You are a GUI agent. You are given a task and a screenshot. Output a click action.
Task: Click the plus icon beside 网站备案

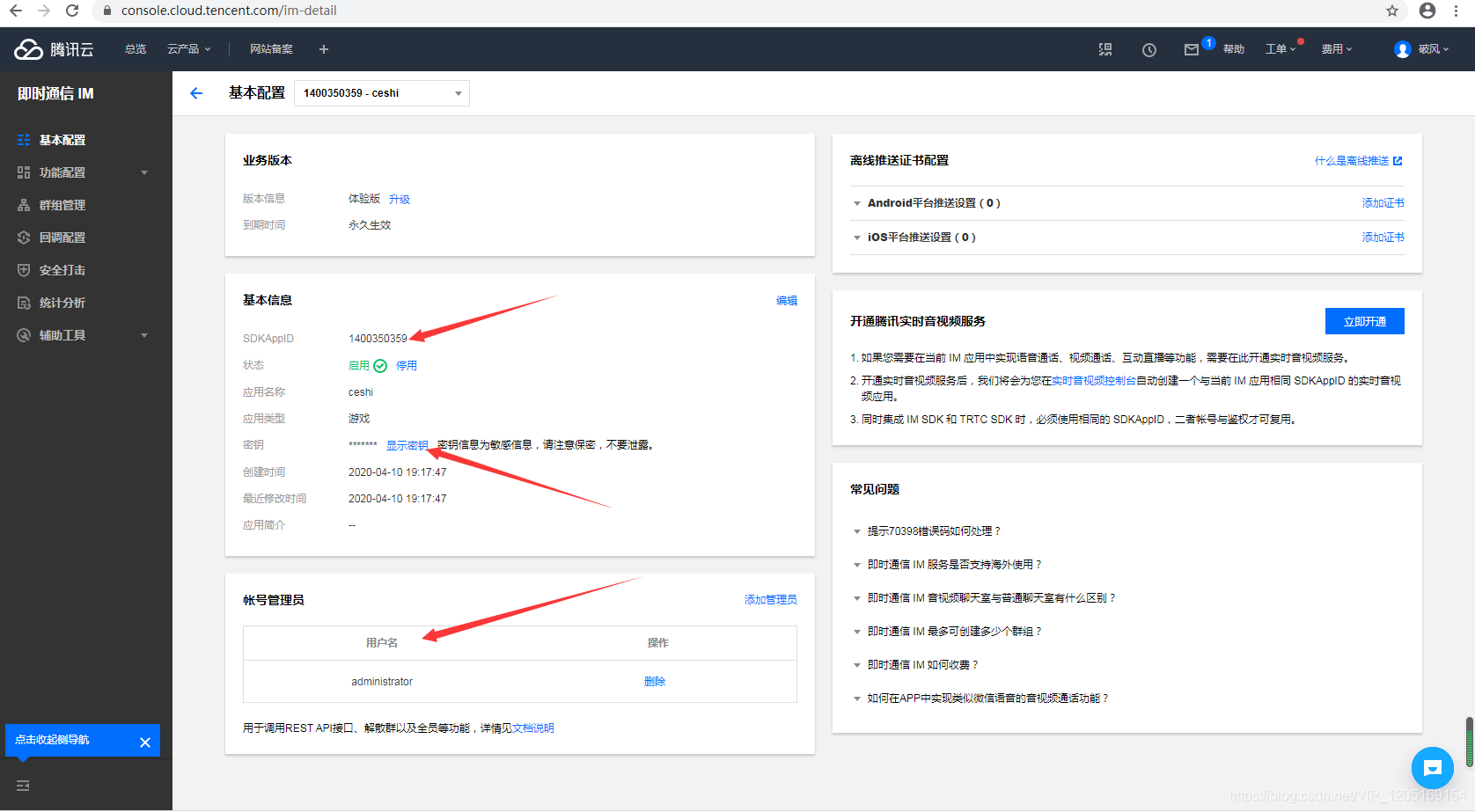click(x=324, y=49)
